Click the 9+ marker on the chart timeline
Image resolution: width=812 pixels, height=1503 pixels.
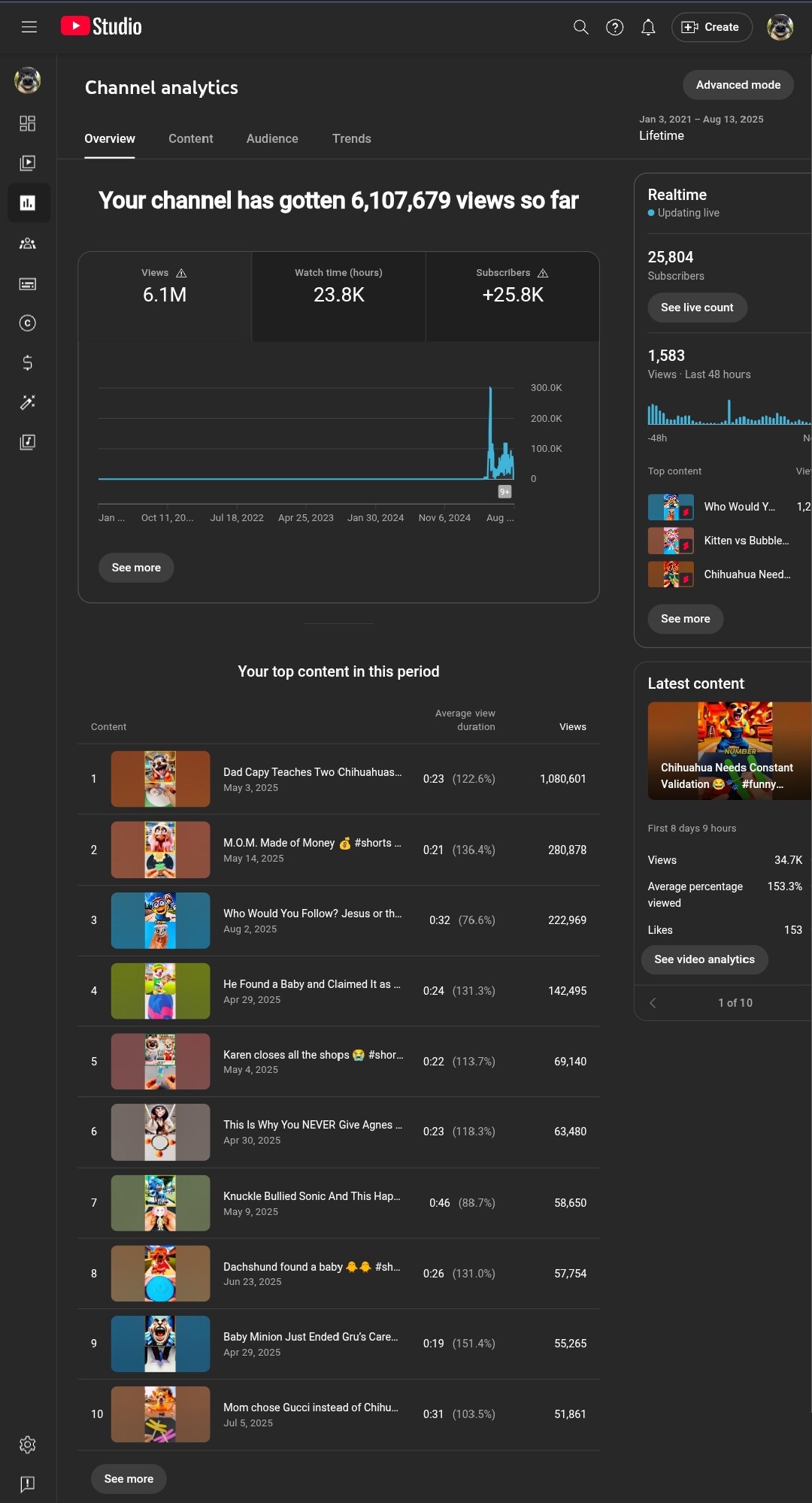click(x=504, y=492)
